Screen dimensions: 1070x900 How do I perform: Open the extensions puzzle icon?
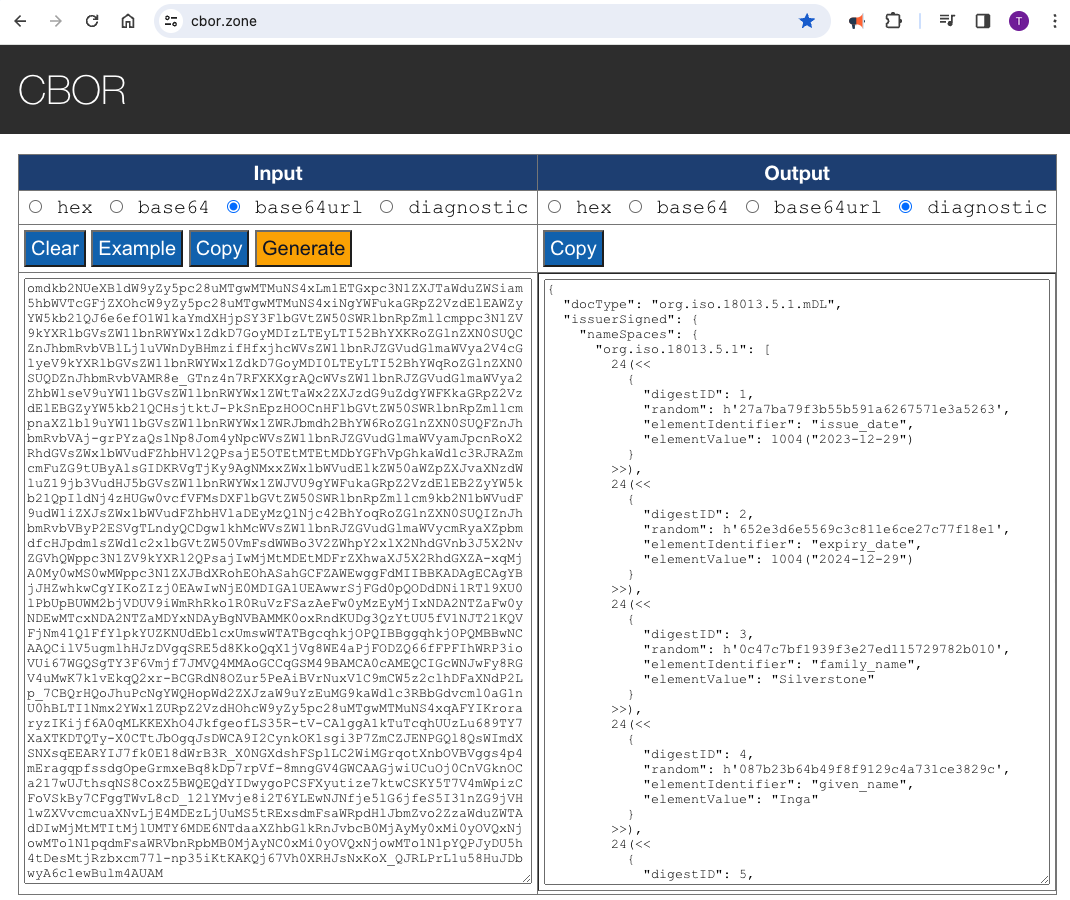pyautogui.click(x=893, y=21)
